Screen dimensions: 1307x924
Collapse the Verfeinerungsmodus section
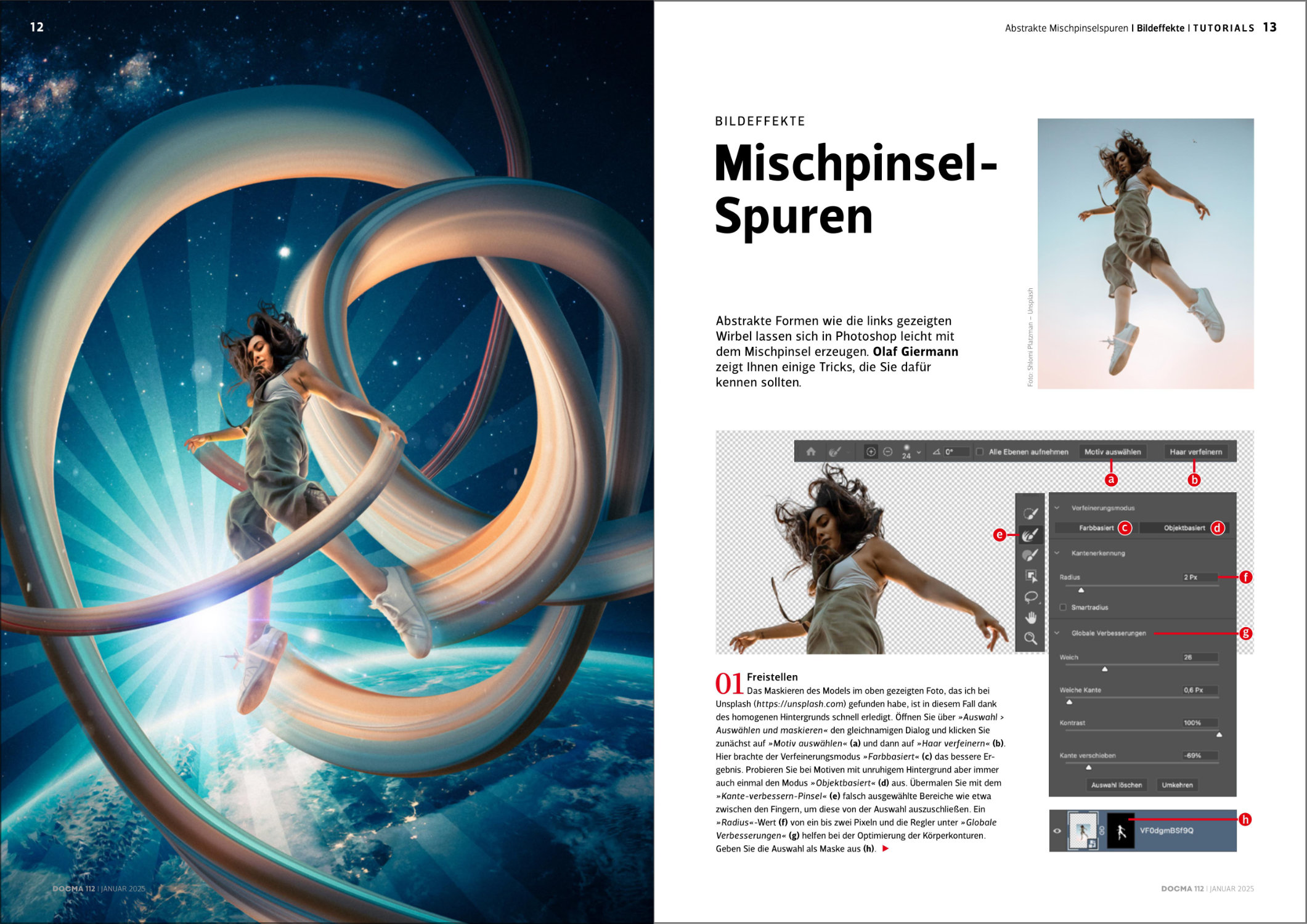point(1057,508)
